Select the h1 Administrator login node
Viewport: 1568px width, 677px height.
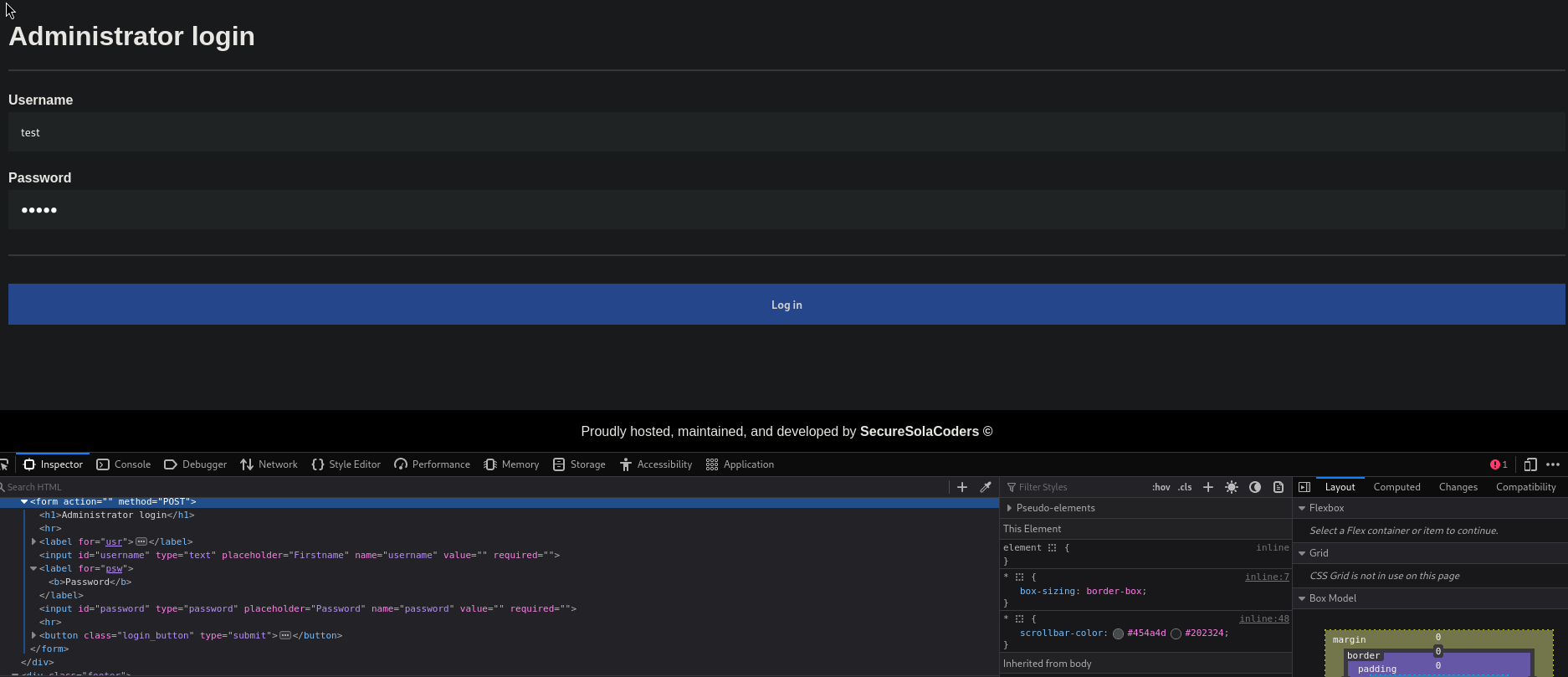click(117, 515)
